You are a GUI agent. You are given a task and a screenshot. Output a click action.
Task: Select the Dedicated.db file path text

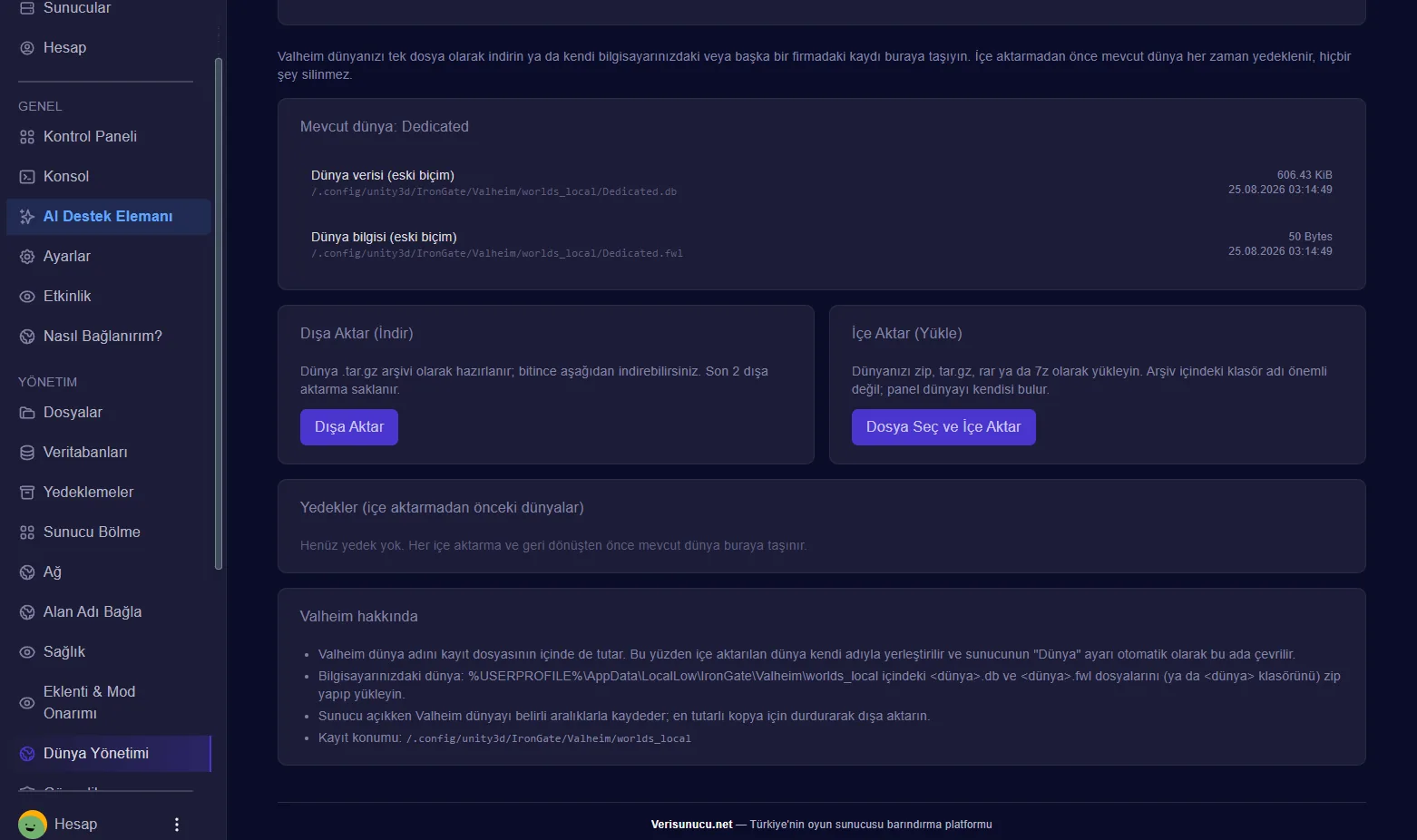(494, 192)
